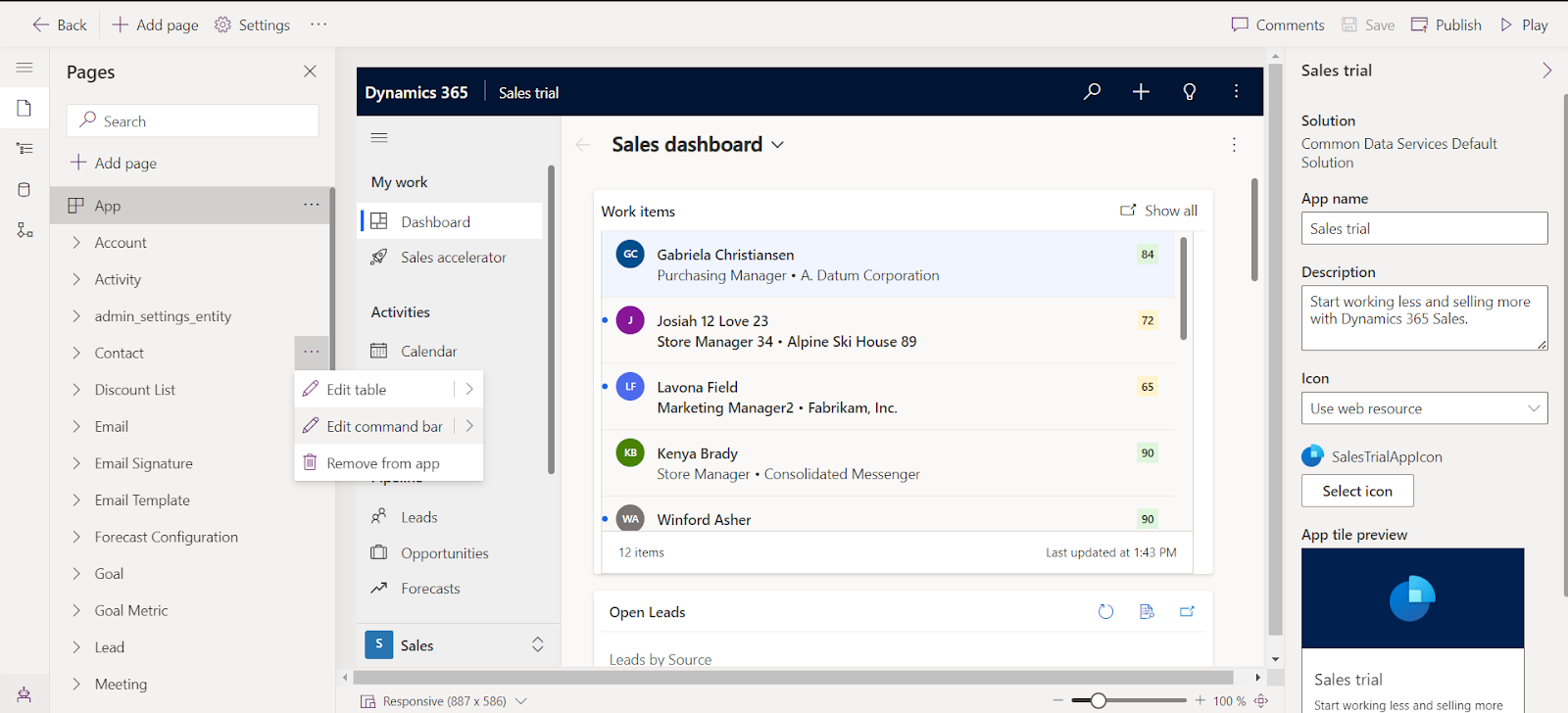This screenshot has height=713, width=1568.
Task: Open Gabriela Christiansen work item
Action: click(x=888, y=264)
